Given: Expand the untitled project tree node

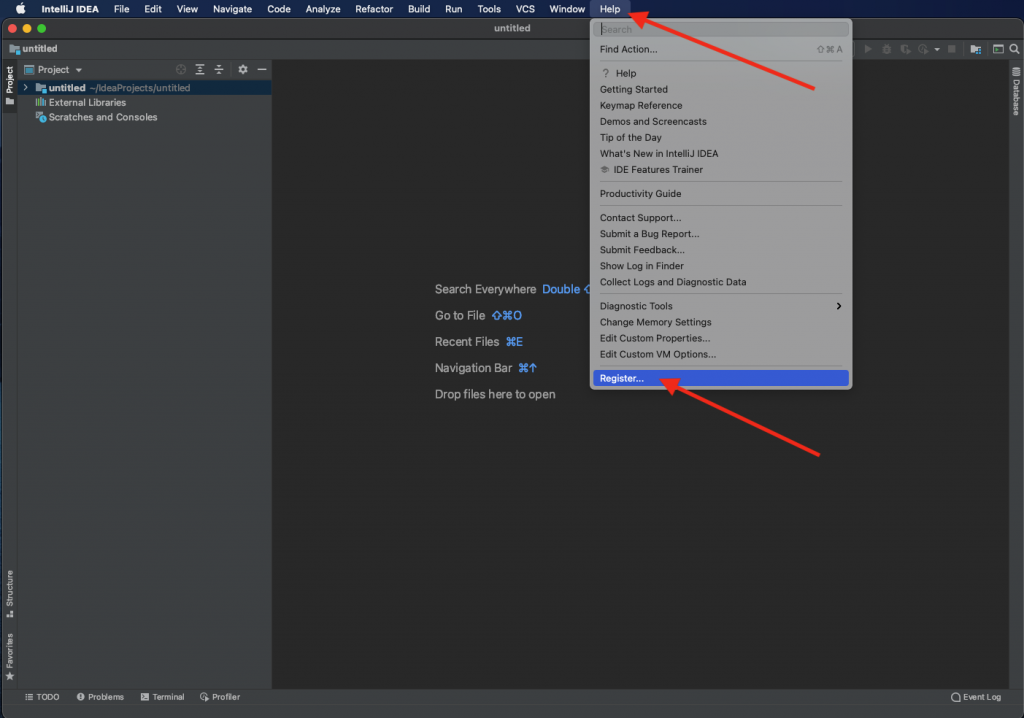Looking at the screenshot, I should (x=25, y=88).
